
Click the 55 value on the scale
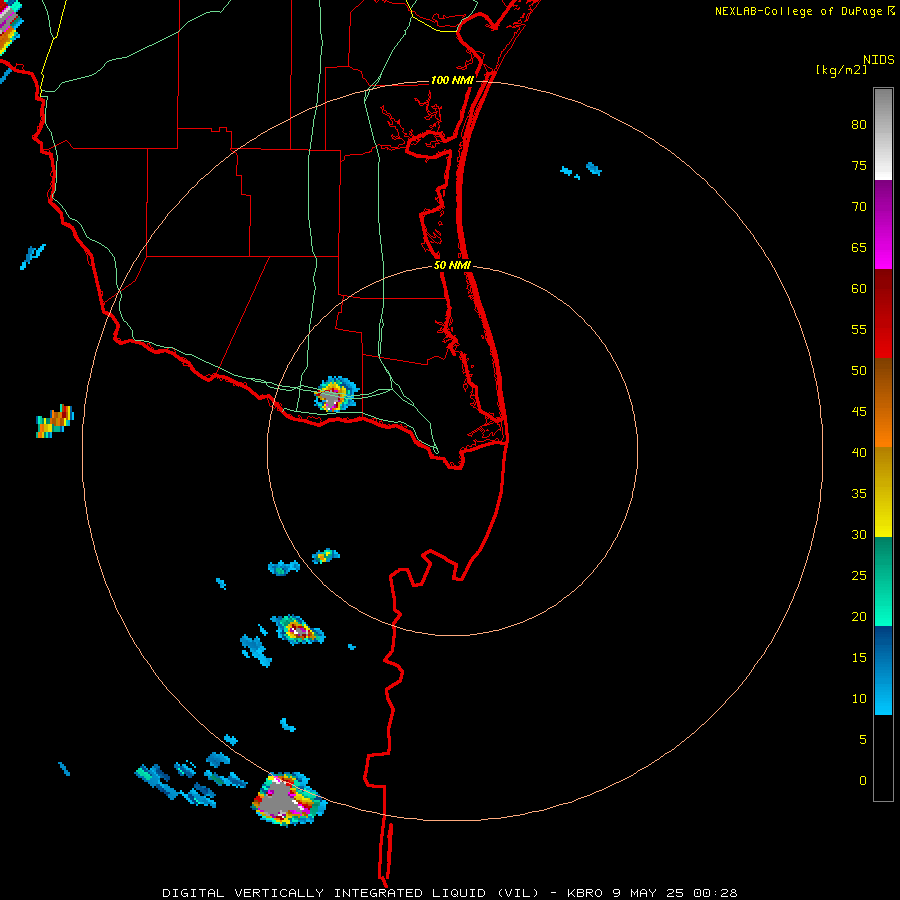coord(859,329)
